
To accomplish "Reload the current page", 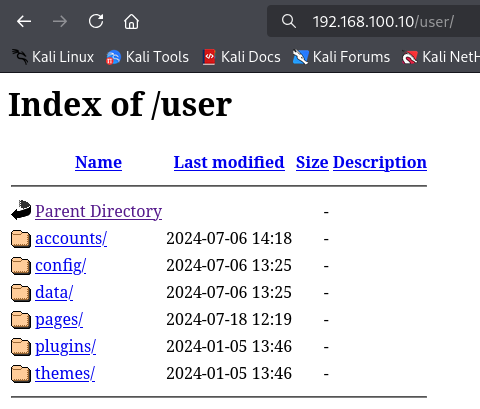I will coord(96,22).
